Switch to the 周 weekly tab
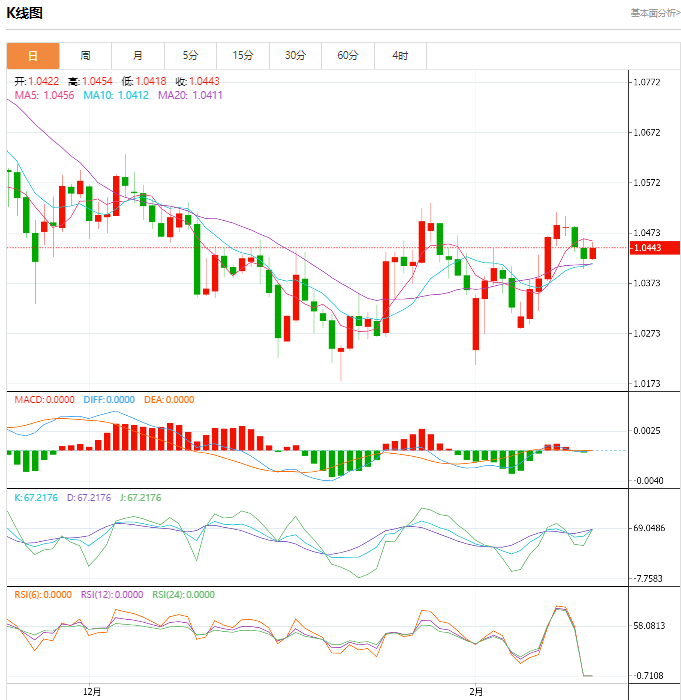Image resolution: width=681 pixels, height=700 pixels. 85,56
